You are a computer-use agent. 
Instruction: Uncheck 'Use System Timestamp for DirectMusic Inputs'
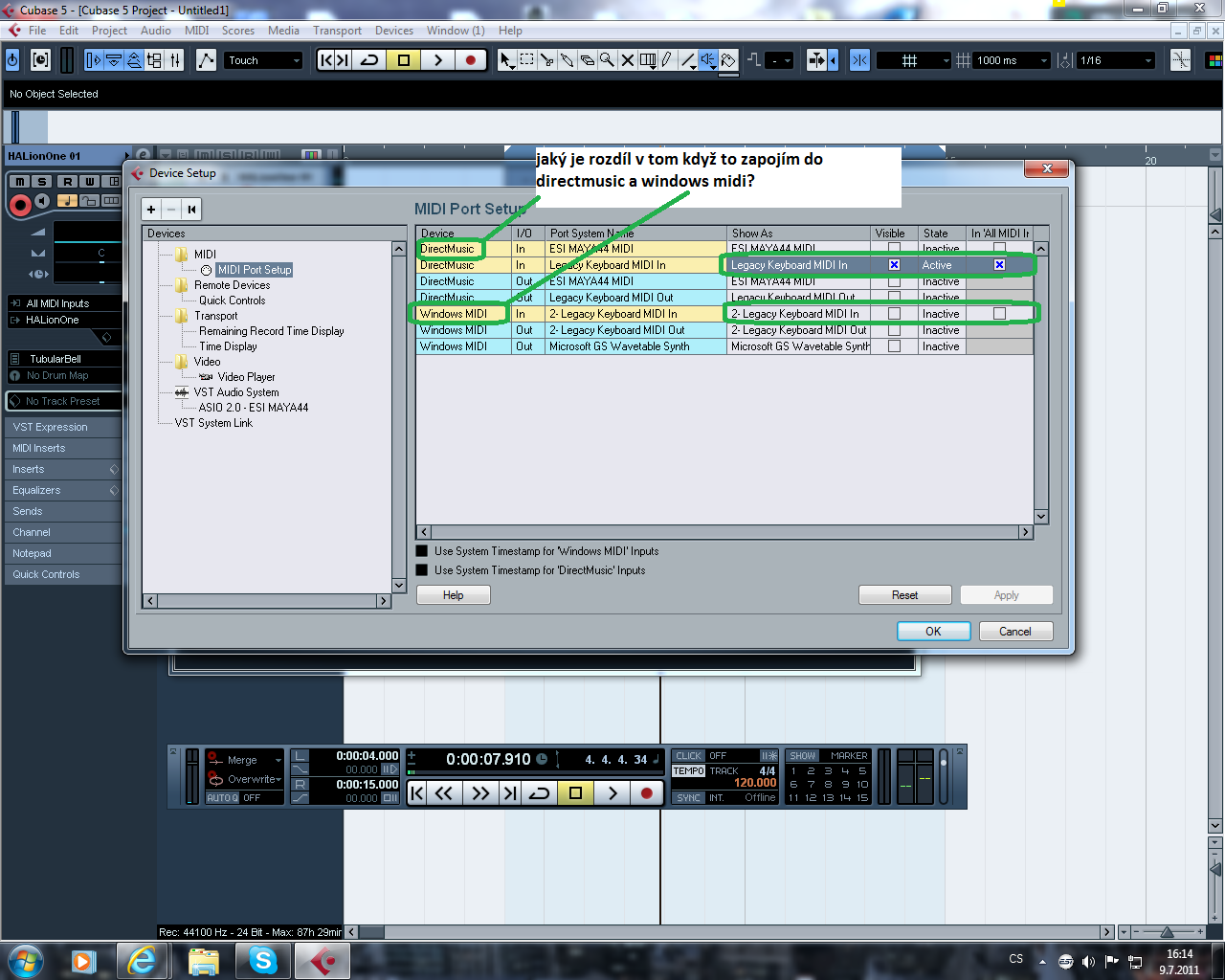pyautogui.click(x=422, y=570)
